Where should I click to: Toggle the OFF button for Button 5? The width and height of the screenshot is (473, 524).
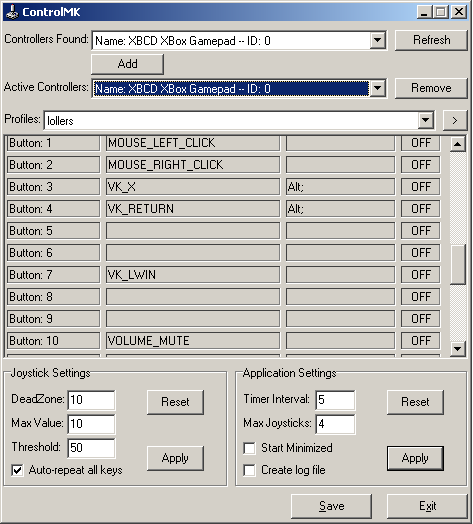421,231
